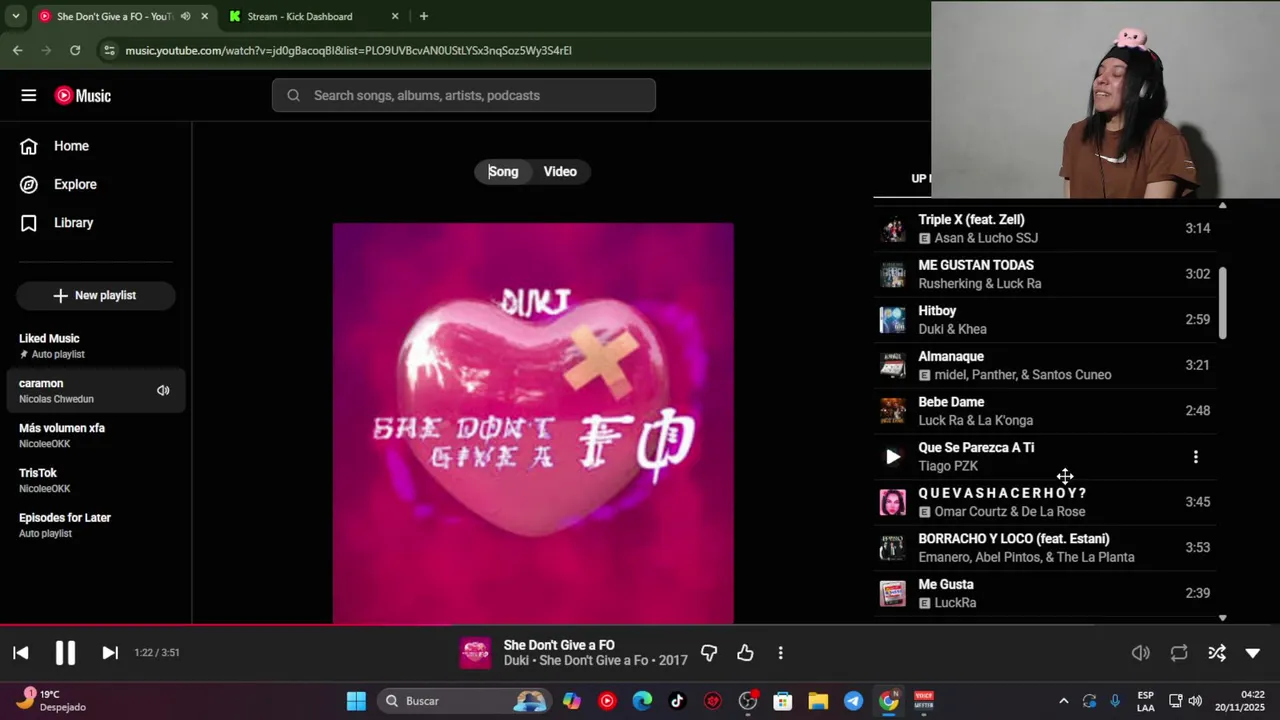
Task: Select Almanaque in the queue
Action: pos(1045,365)
